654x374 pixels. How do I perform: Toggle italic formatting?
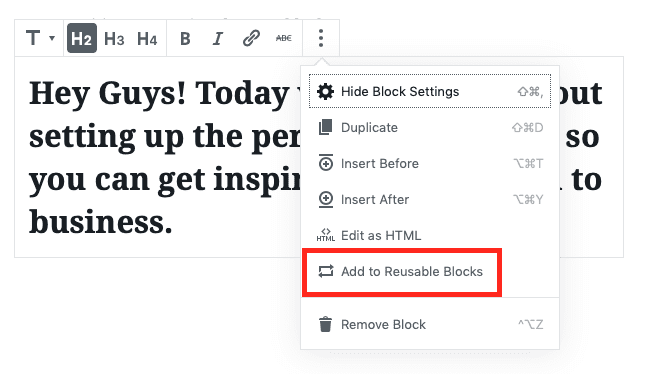click(x=217, y=38)
